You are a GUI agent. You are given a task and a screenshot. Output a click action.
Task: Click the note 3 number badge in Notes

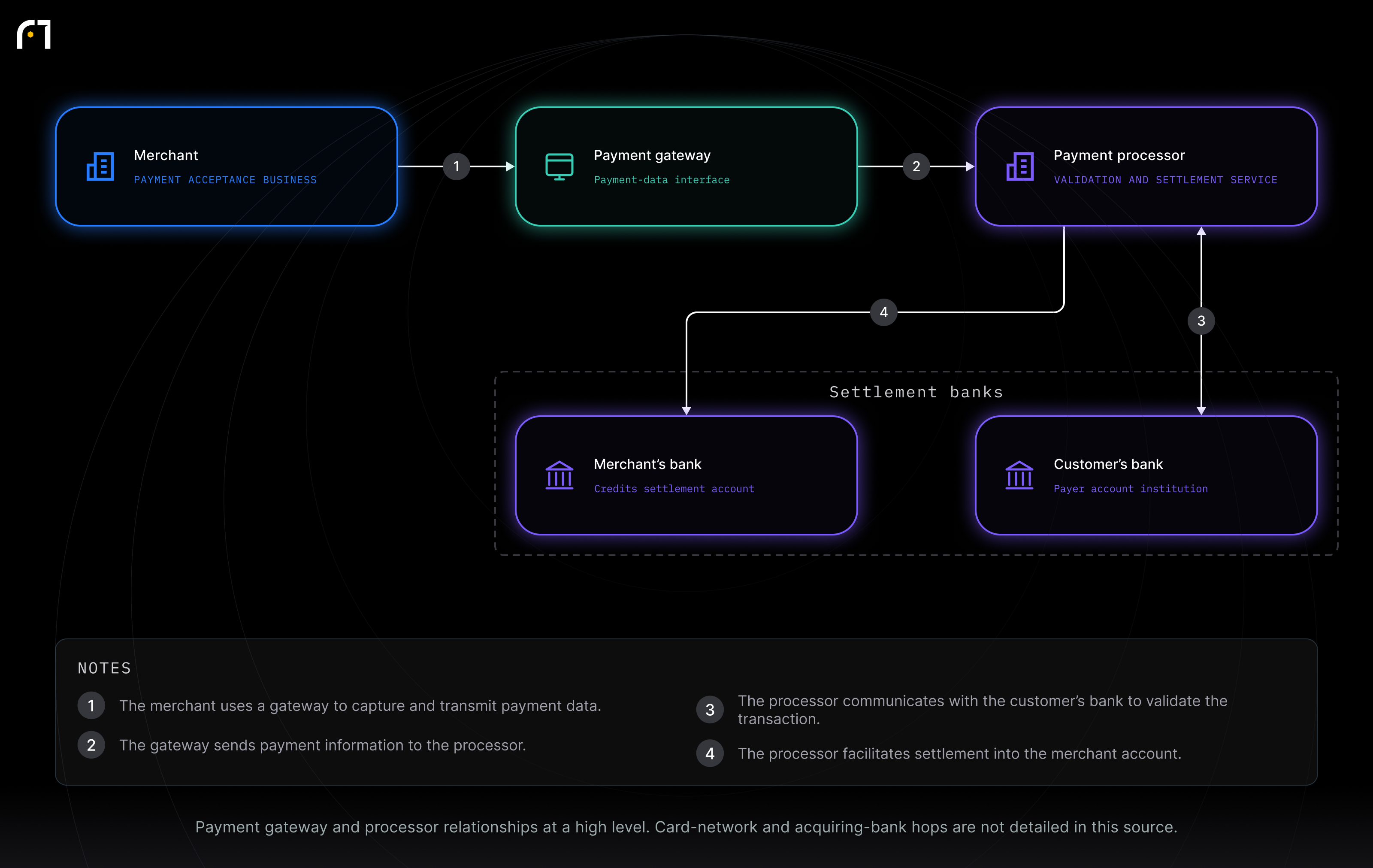[710, 709]
